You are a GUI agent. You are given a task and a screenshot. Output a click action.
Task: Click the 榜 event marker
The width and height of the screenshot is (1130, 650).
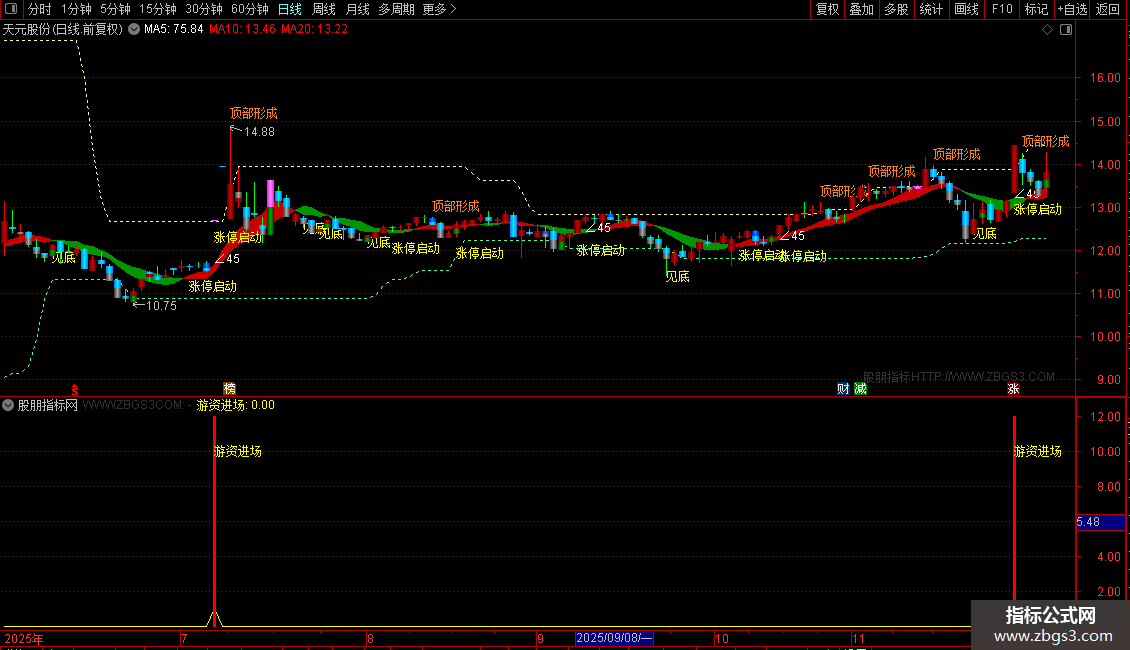pyautogui.click(x=229, y=388)
